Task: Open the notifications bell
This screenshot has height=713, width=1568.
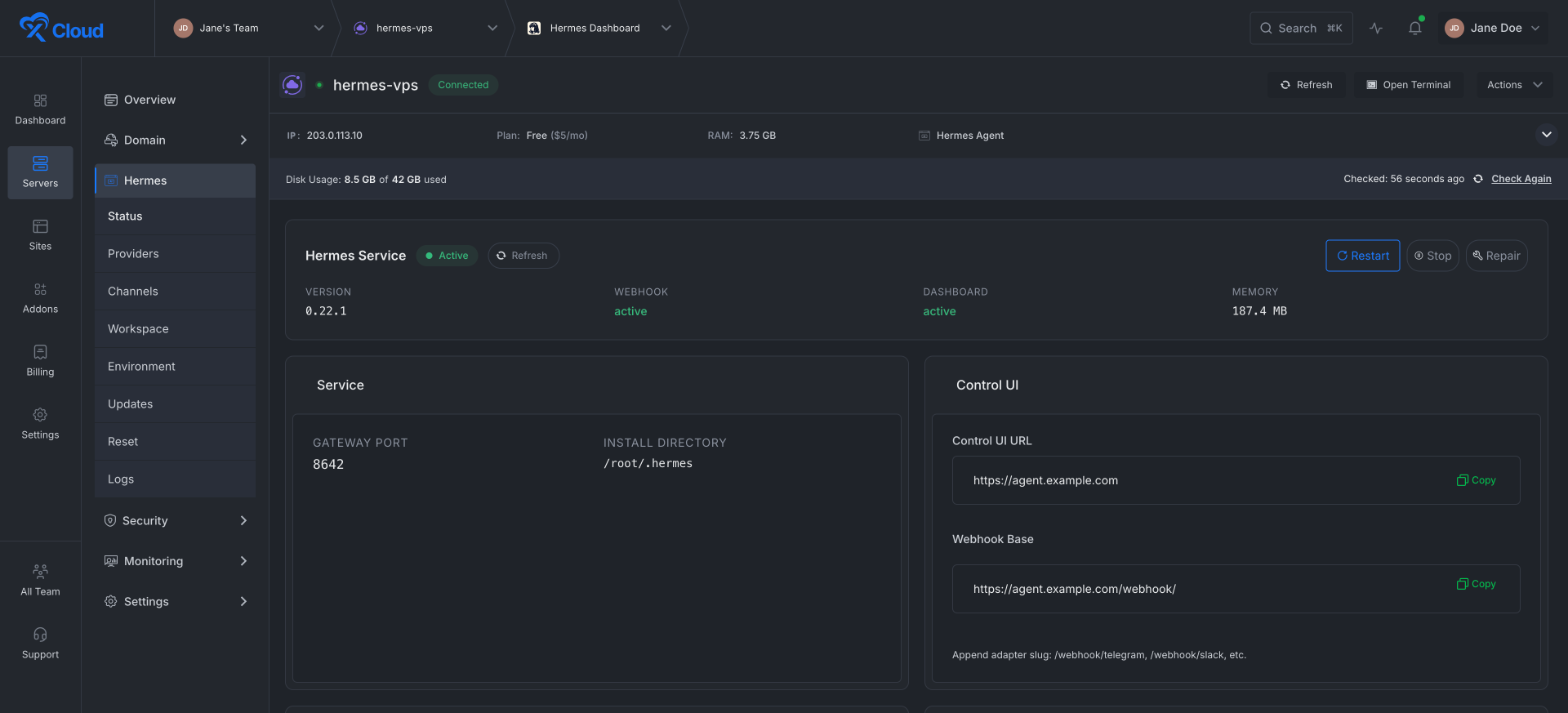Action: [1415, 28]
